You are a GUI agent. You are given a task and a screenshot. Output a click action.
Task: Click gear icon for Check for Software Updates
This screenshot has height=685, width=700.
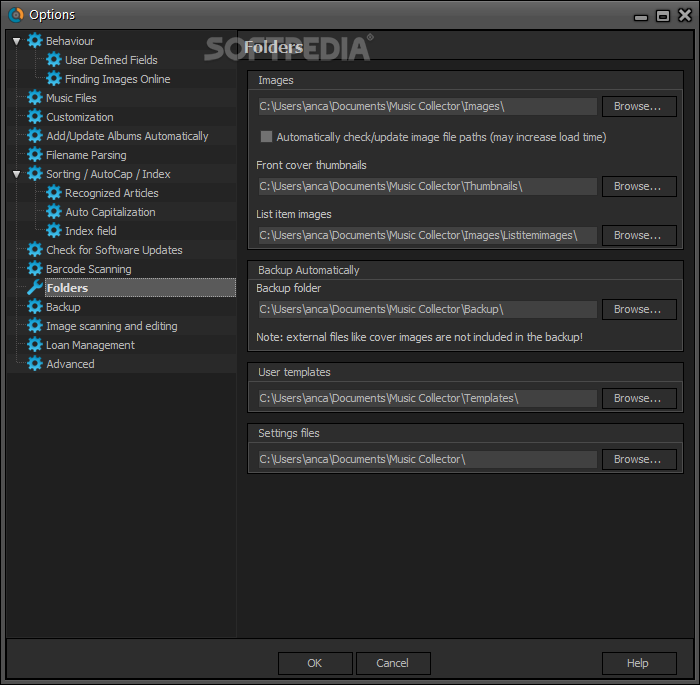(x=35, y=250)
